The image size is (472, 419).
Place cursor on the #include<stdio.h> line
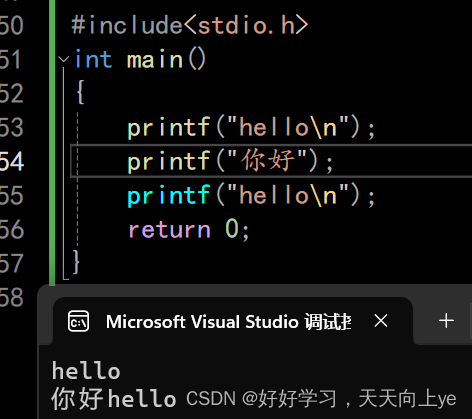coord(190,25)
